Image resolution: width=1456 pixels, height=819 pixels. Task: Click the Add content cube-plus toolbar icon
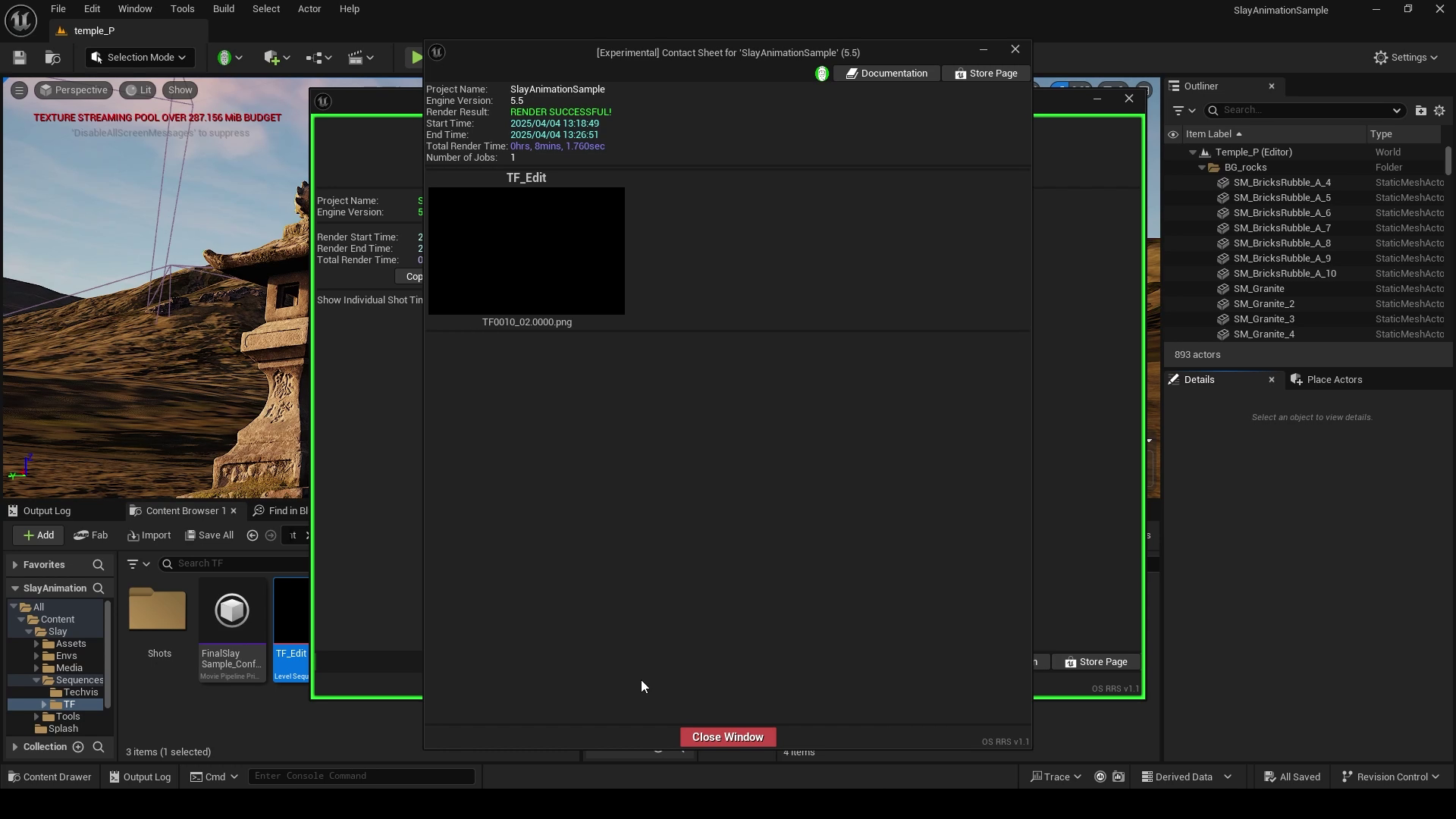pos(271,58)
